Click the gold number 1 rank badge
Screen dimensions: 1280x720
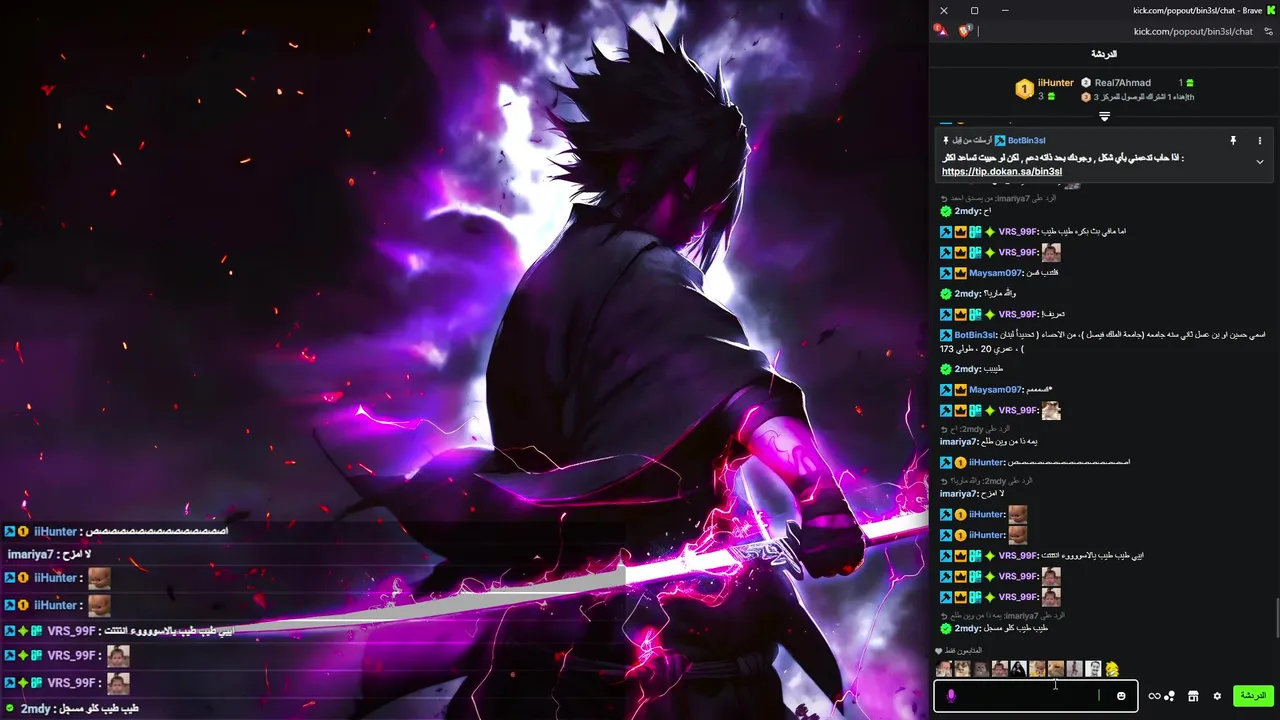pos(1024,90)
